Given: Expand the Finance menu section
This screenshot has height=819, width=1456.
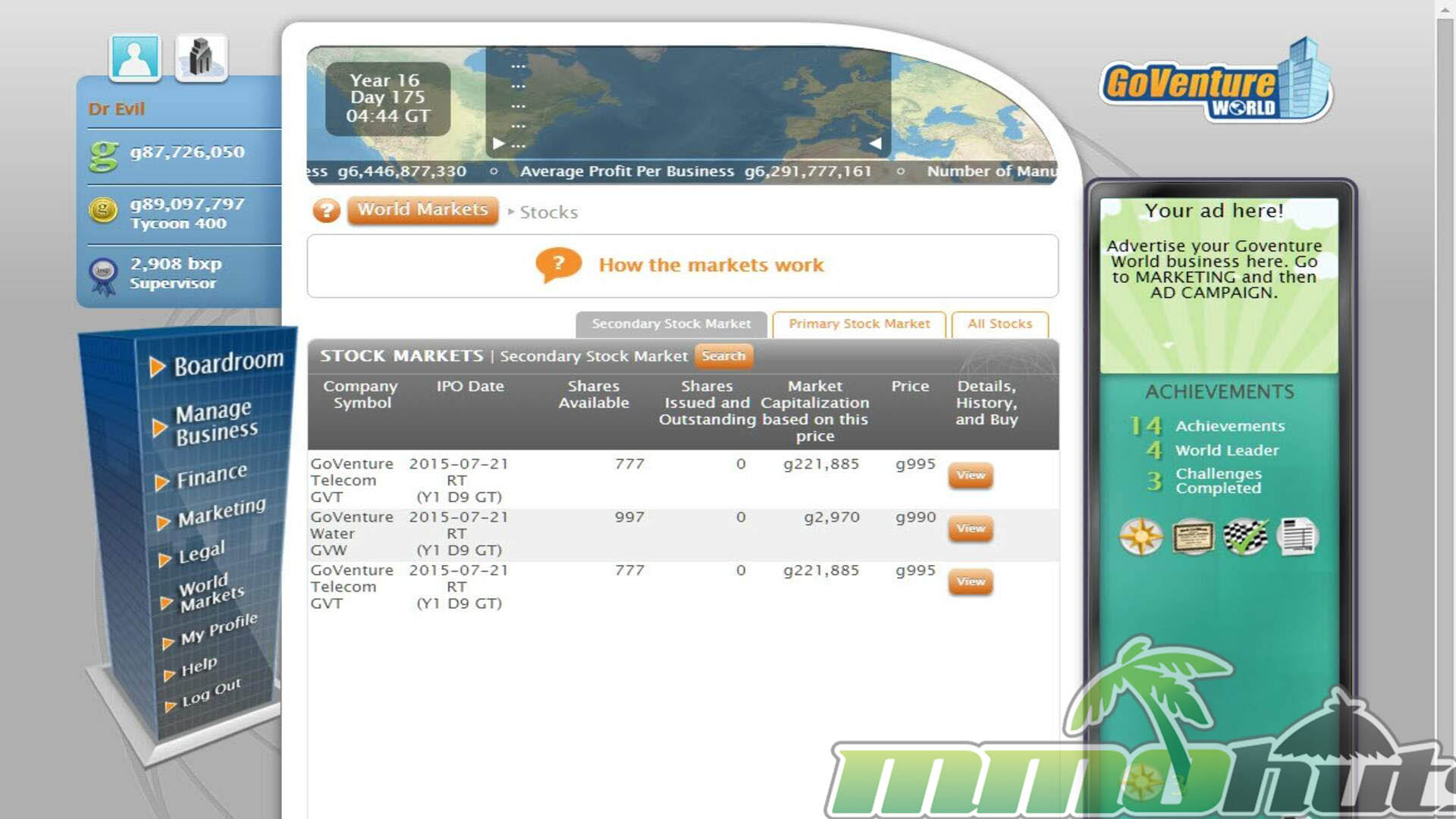Looking at the screenshot, I should click(x=211, y=476).
